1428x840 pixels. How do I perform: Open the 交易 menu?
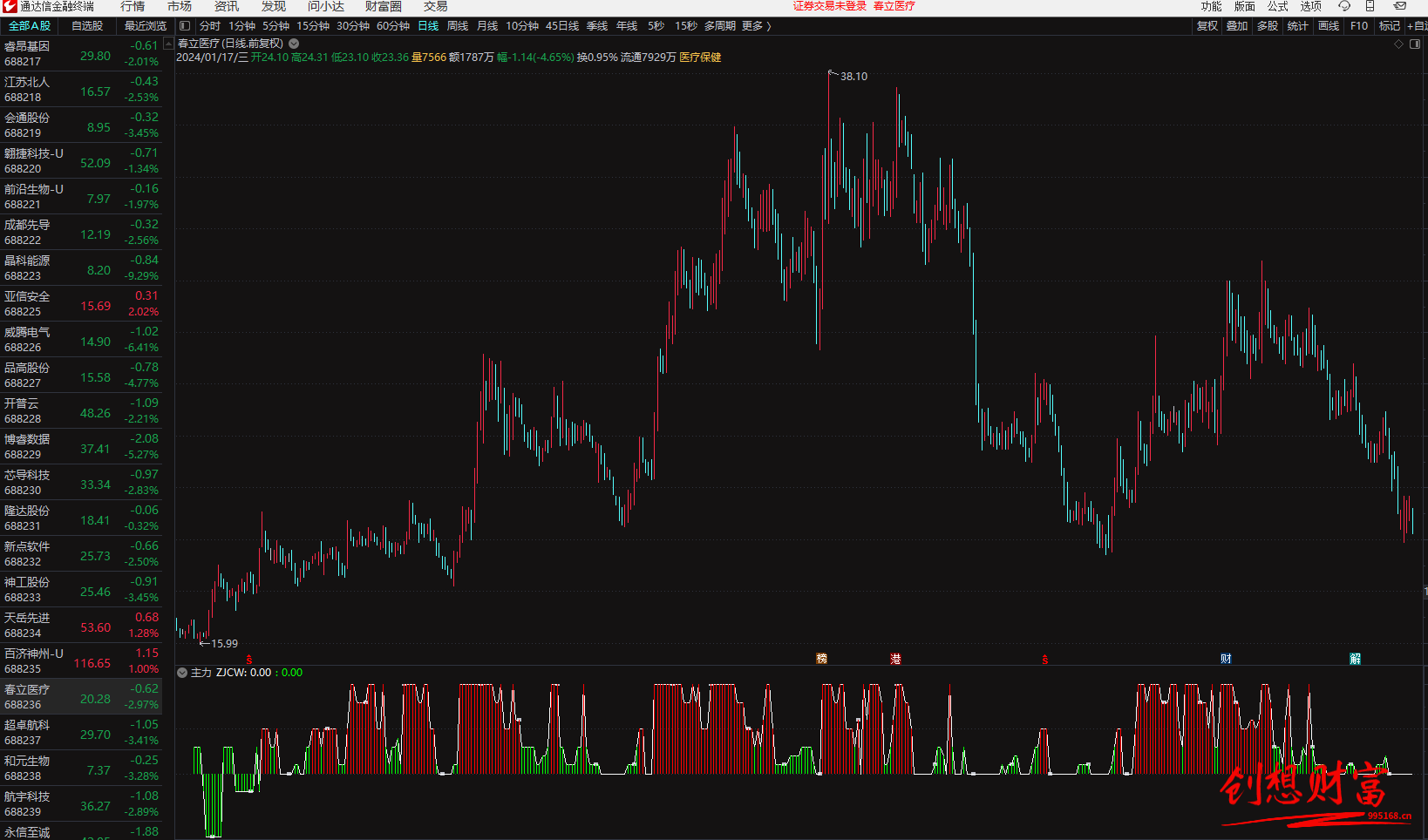(x=436, y=6)
